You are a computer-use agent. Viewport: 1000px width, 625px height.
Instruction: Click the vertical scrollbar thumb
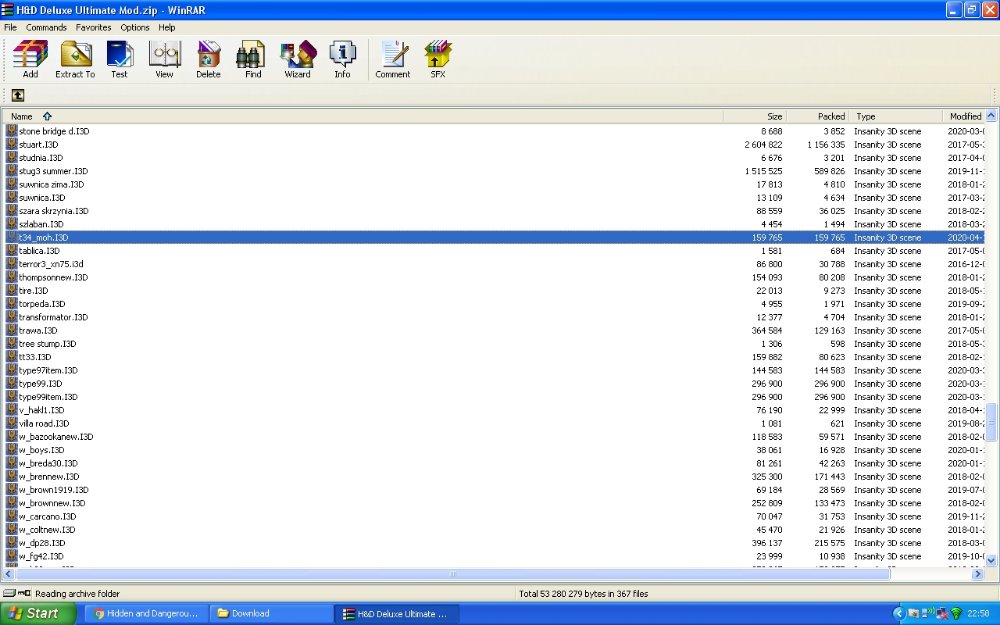point(991,421)
